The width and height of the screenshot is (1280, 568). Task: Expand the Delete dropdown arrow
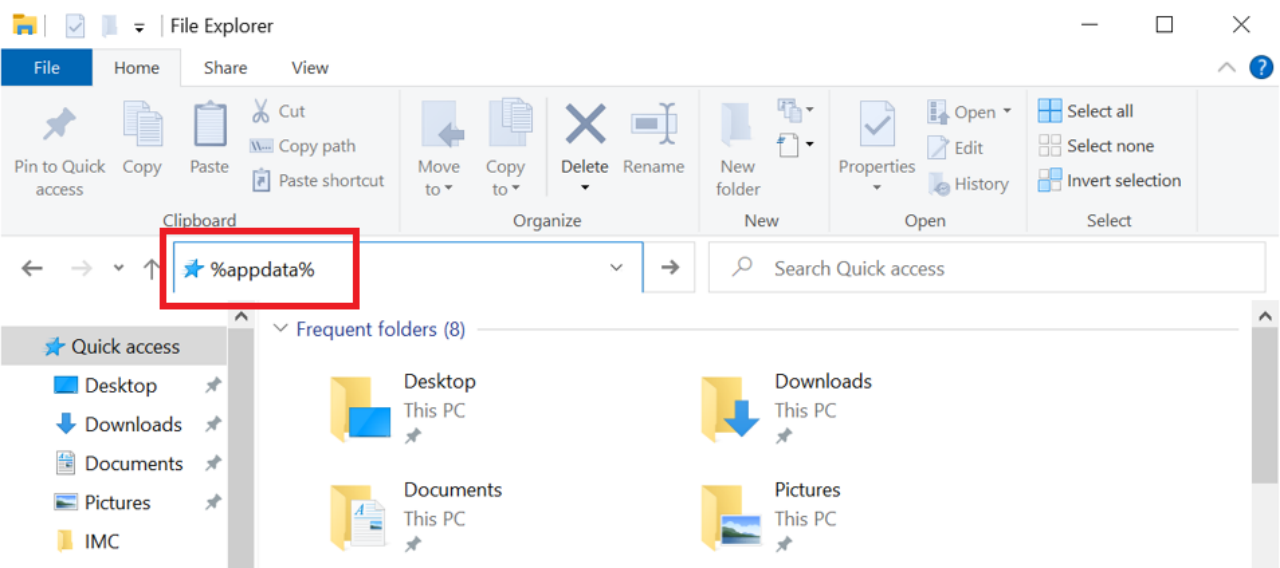(x=585, y=187)
